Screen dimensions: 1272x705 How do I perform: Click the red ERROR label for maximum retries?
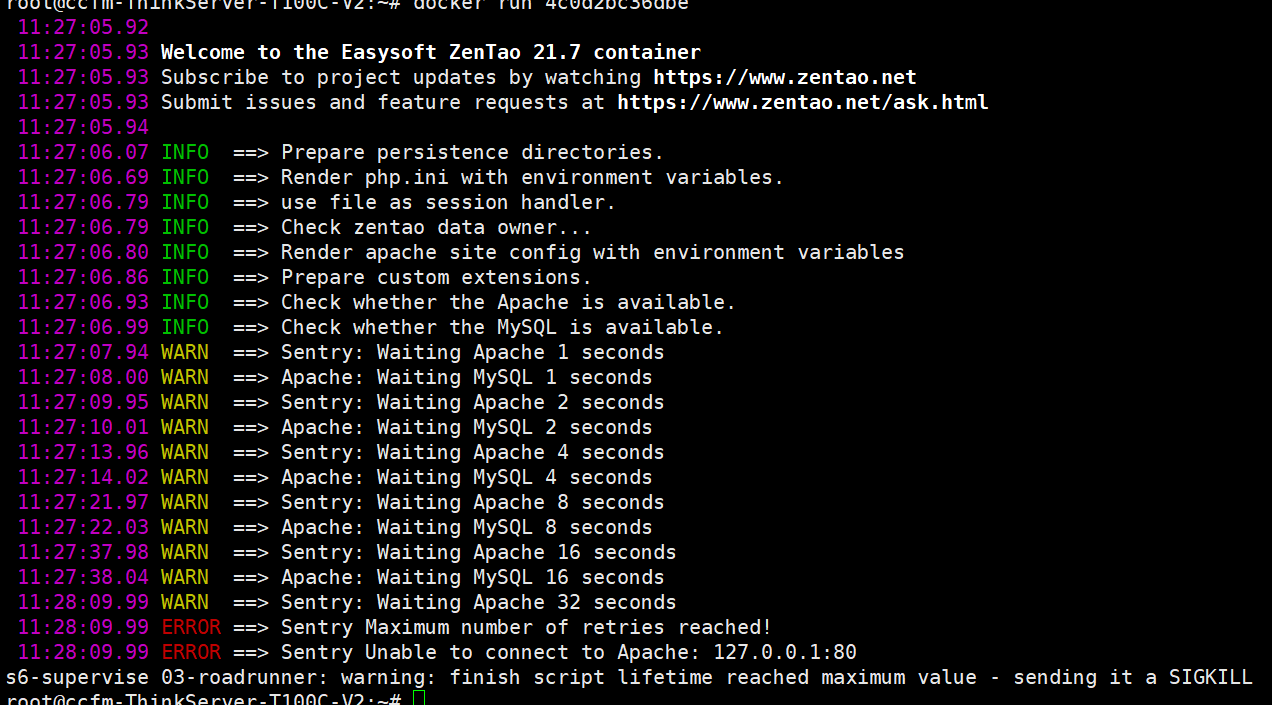point(191,627)
